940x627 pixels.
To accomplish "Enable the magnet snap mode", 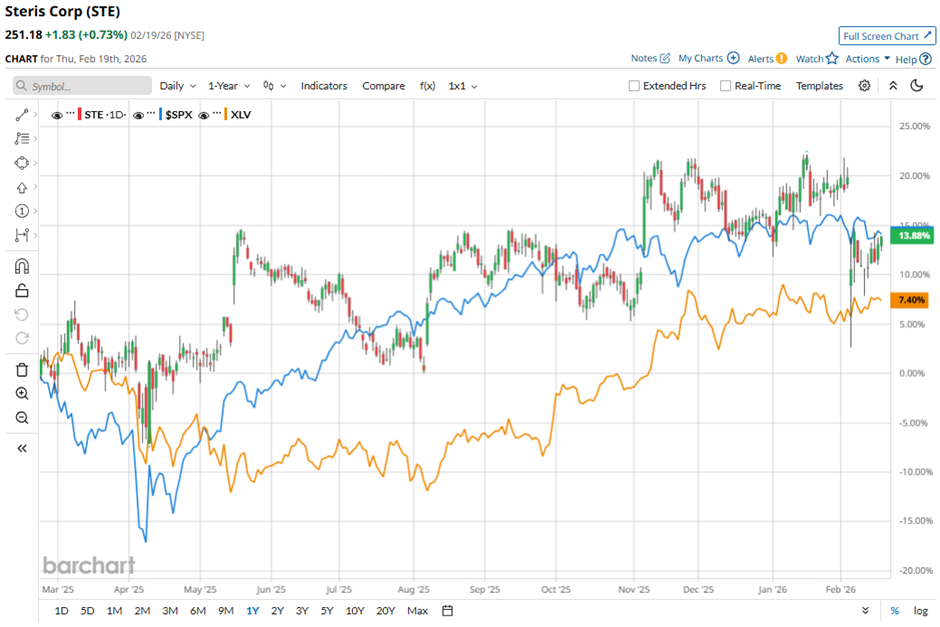I will tap(22, 266).
